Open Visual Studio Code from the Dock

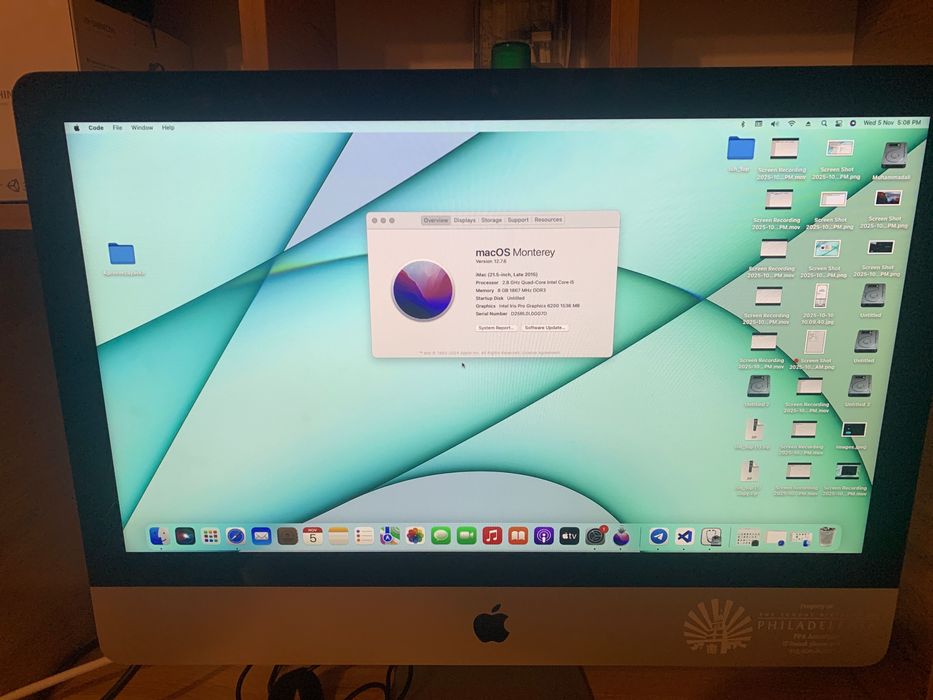(x=684, y=536)
